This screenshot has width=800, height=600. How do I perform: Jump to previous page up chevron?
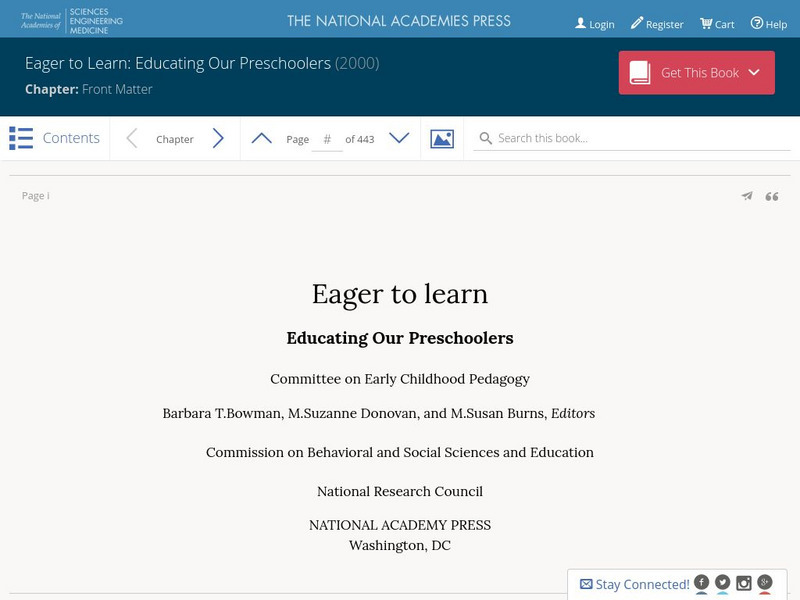pyautogui.click(x=261, y=139)
